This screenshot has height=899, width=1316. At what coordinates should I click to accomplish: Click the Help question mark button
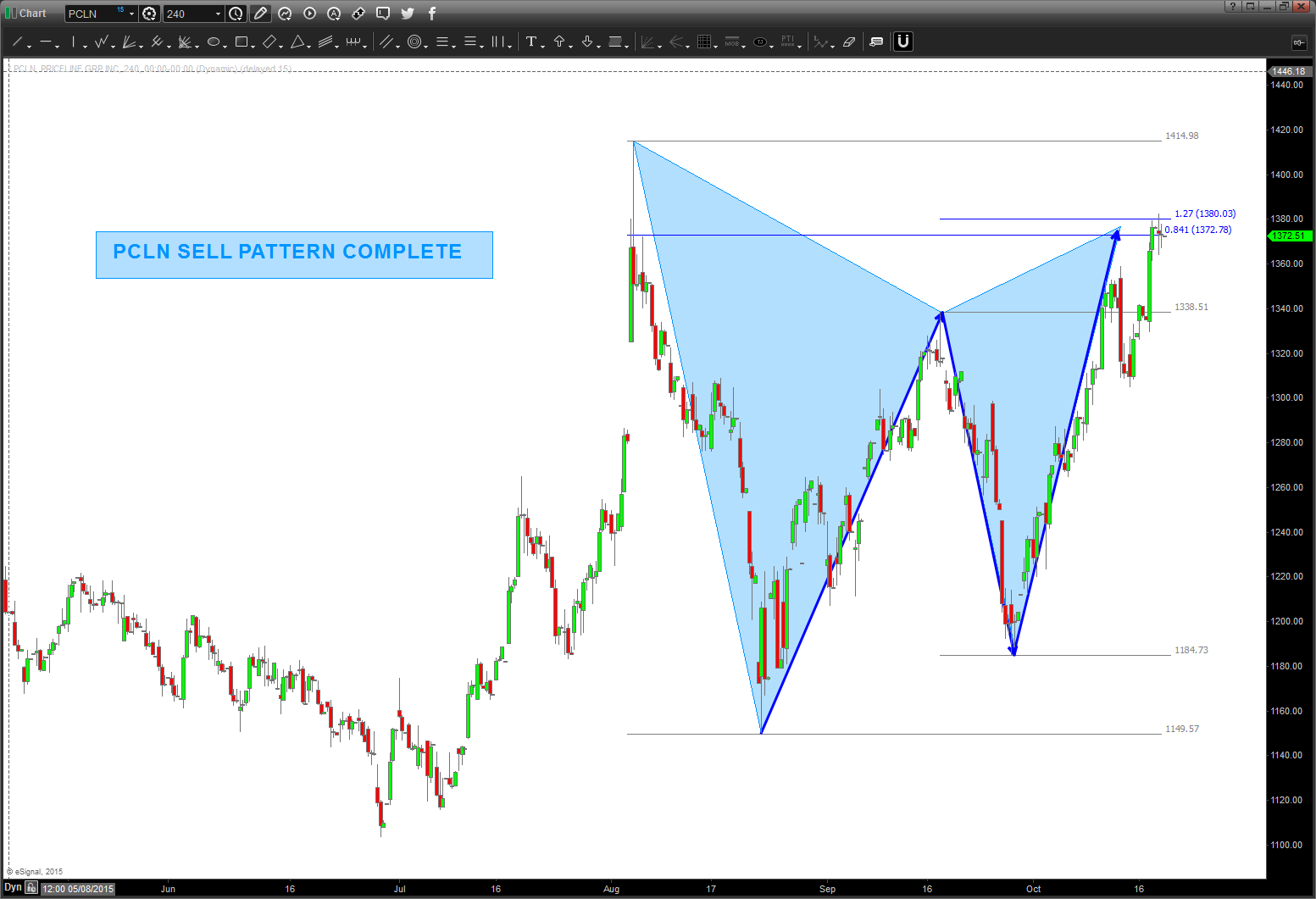point(1232,6)
